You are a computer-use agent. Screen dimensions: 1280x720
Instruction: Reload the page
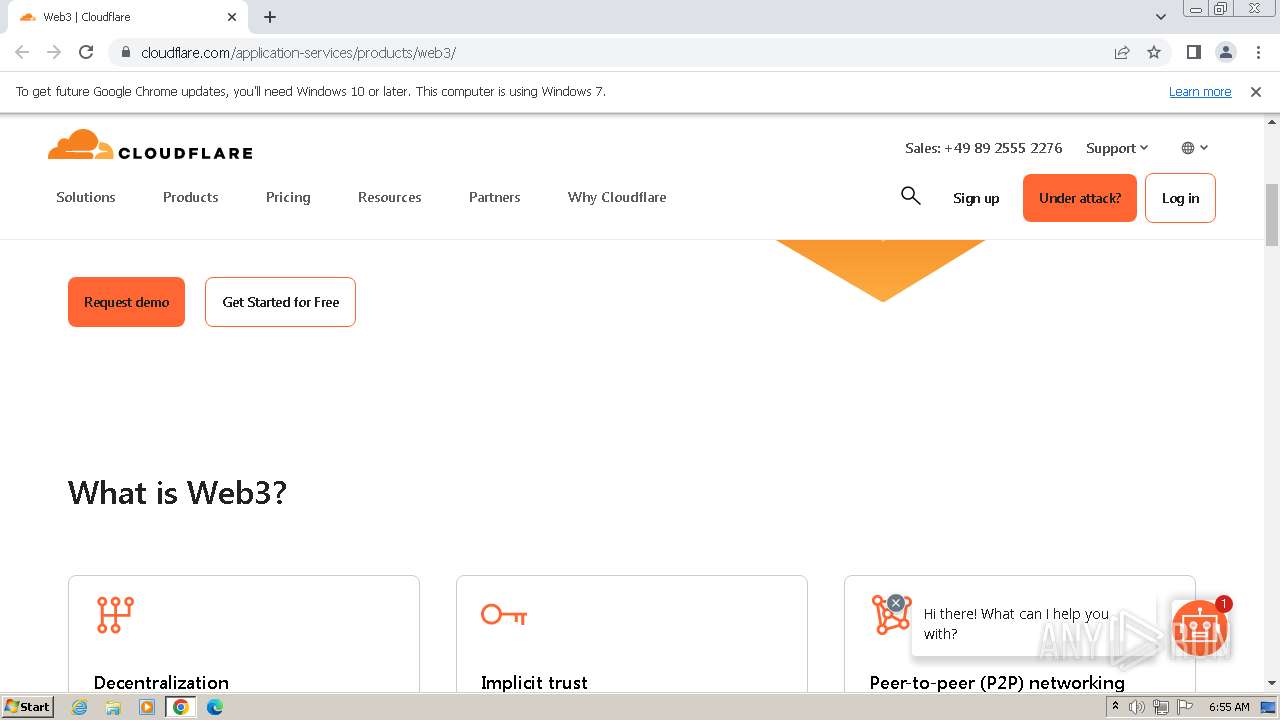[x=86, y=52]
